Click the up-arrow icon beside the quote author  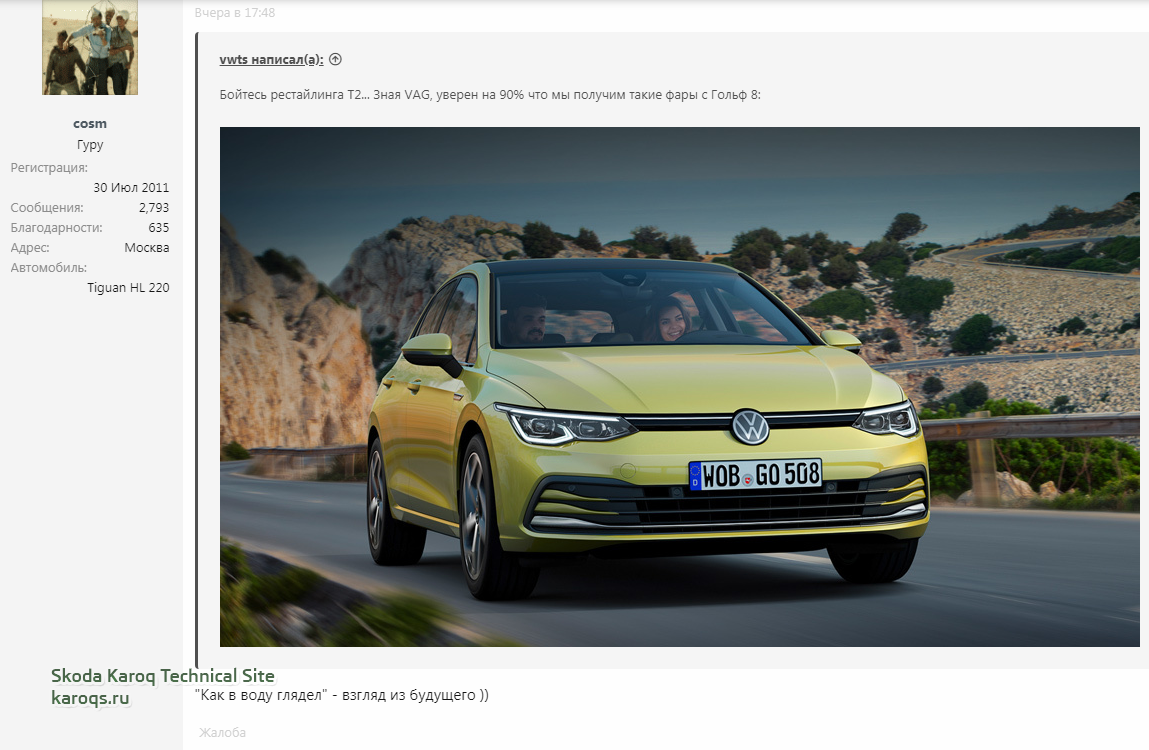click(x=335, y=59)
